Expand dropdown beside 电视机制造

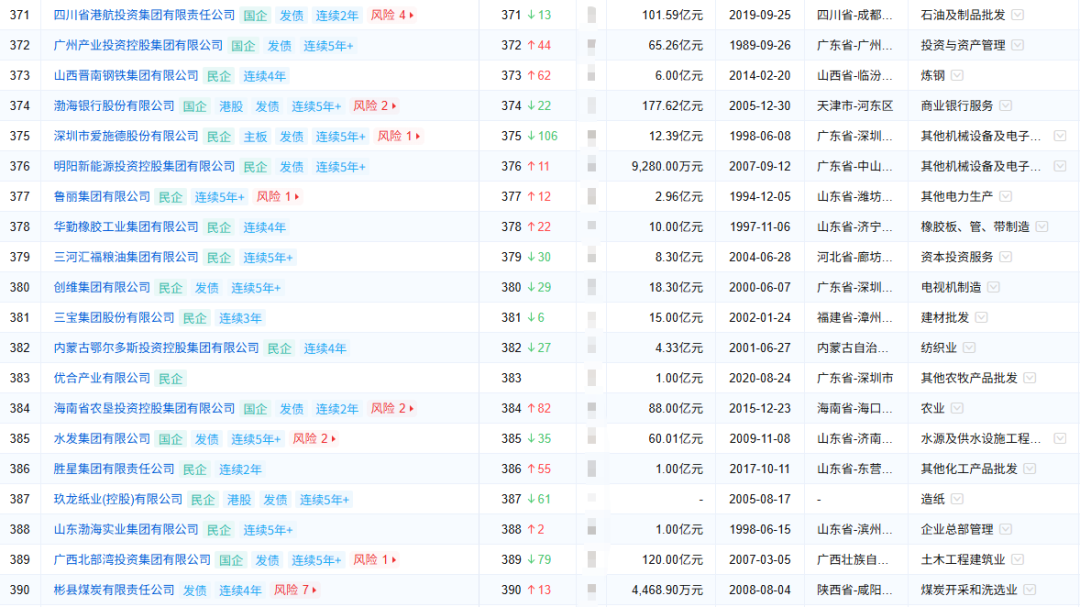[993, 287]
